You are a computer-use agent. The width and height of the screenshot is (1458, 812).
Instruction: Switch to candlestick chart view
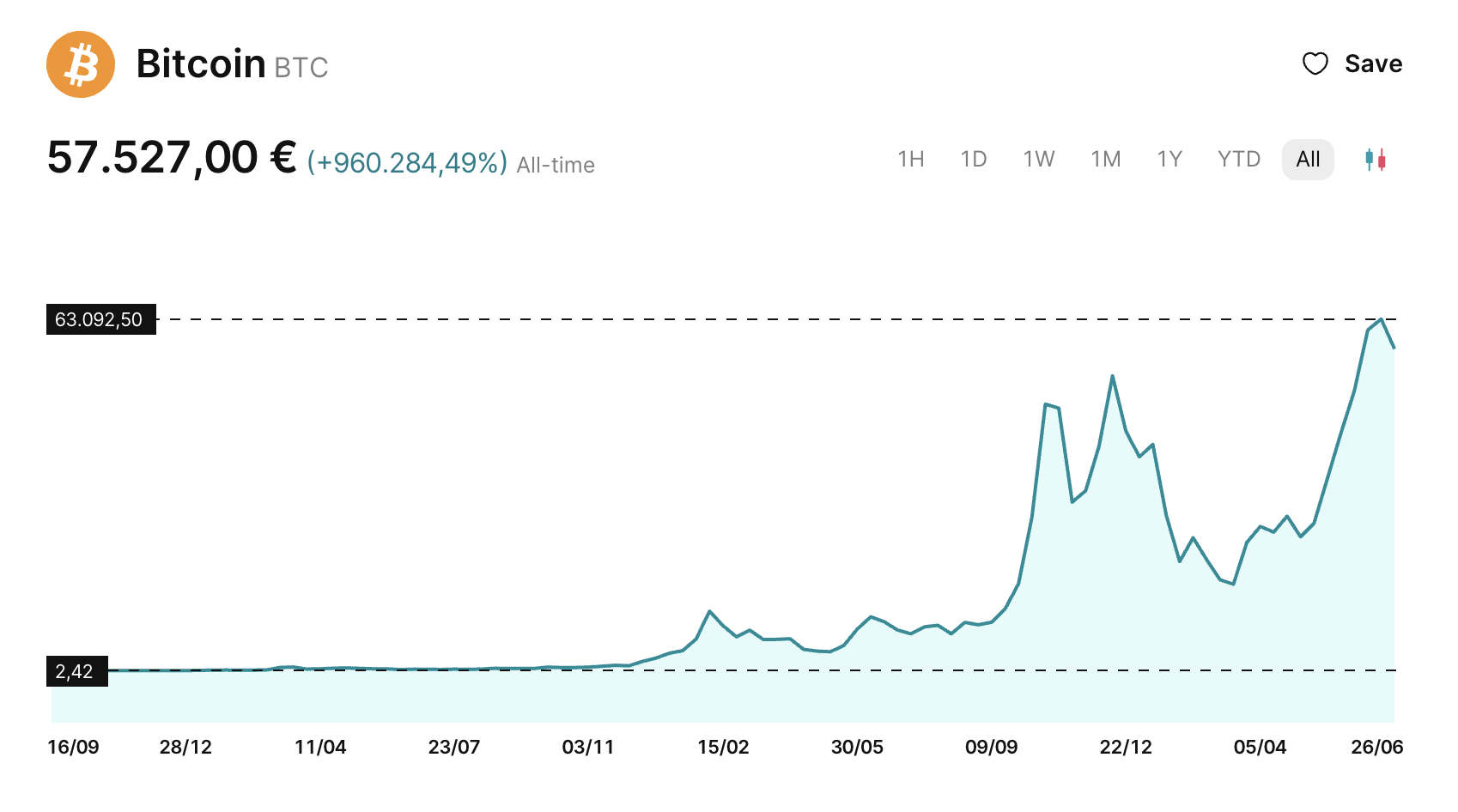click(1376, 160)
